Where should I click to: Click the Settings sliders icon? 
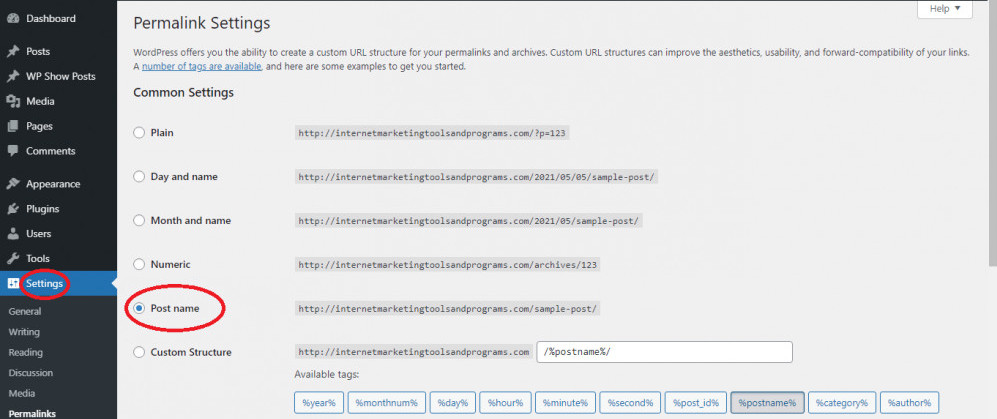click(x=13, y=284)
